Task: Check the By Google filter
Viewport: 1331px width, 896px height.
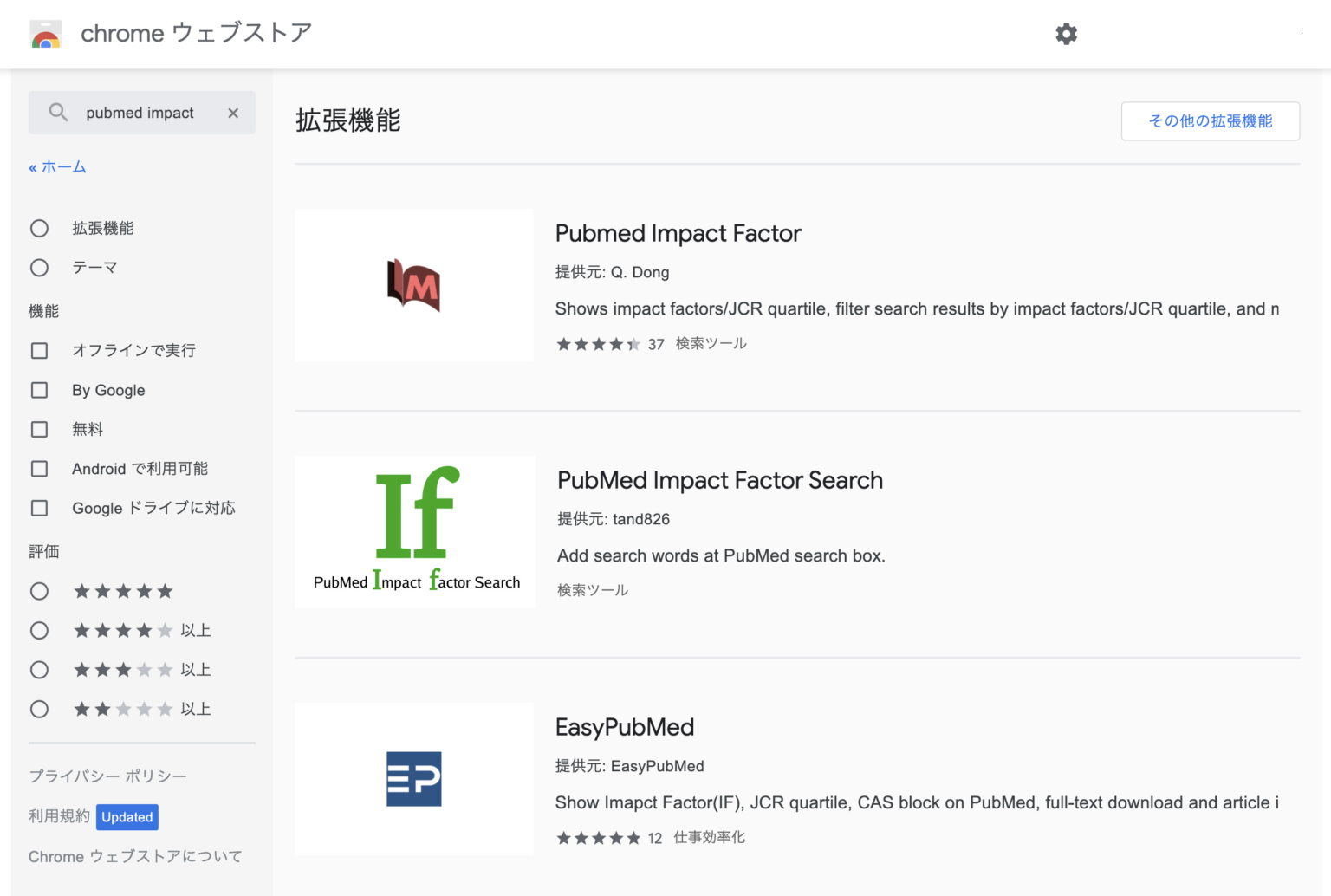Action: point(39,390)
